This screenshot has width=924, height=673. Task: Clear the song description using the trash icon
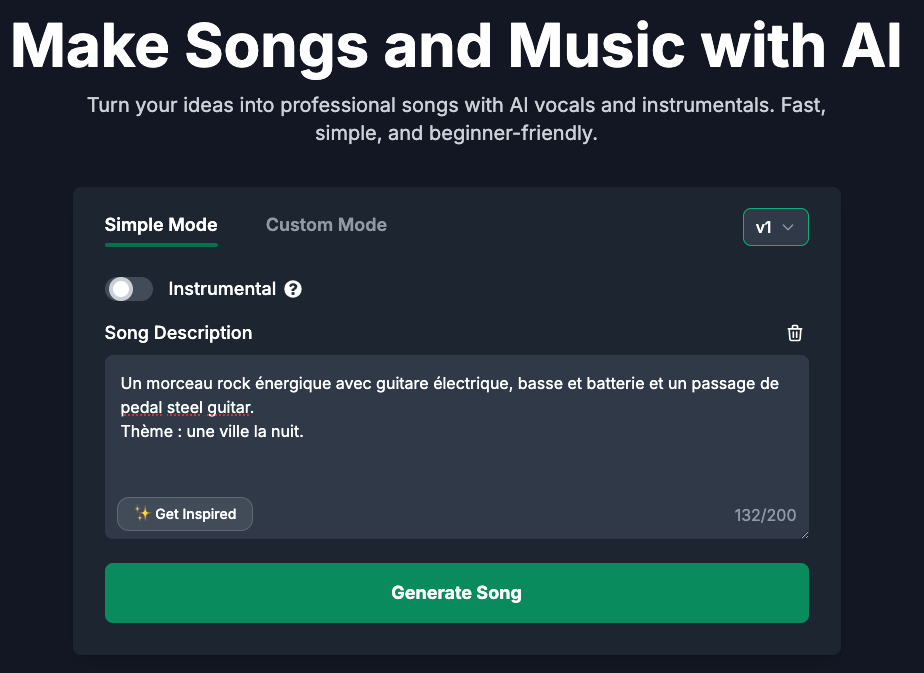[794, 333]
